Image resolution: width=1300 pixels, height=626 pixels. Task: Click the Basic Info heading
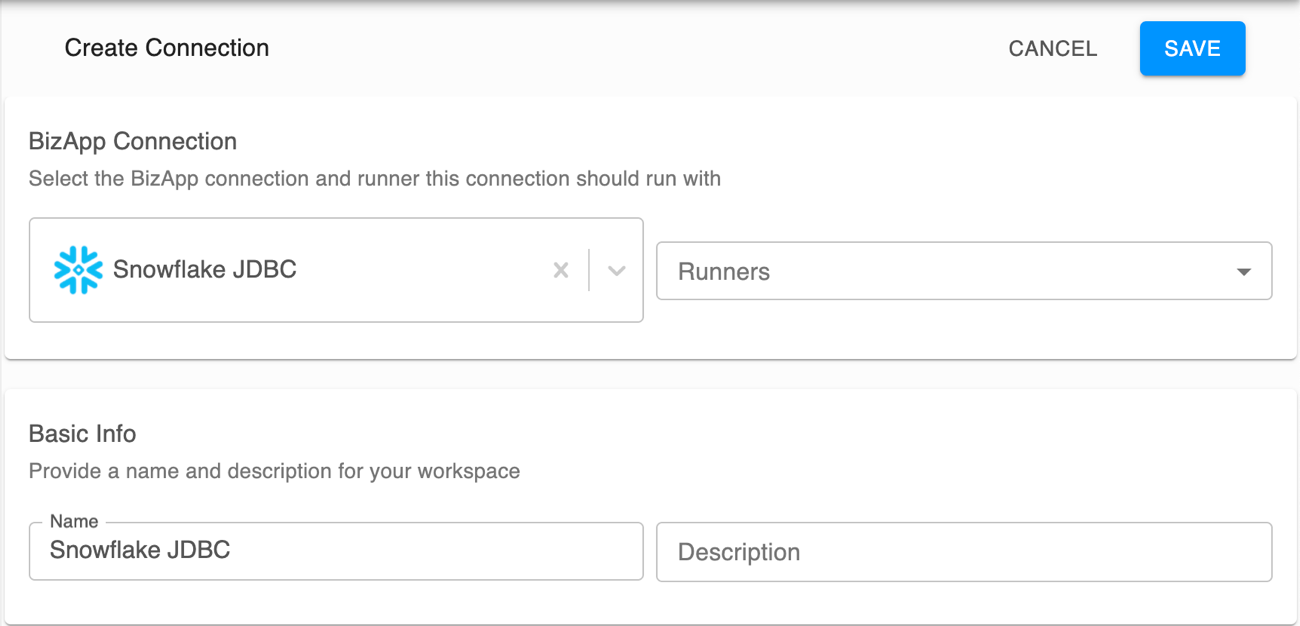82,434
